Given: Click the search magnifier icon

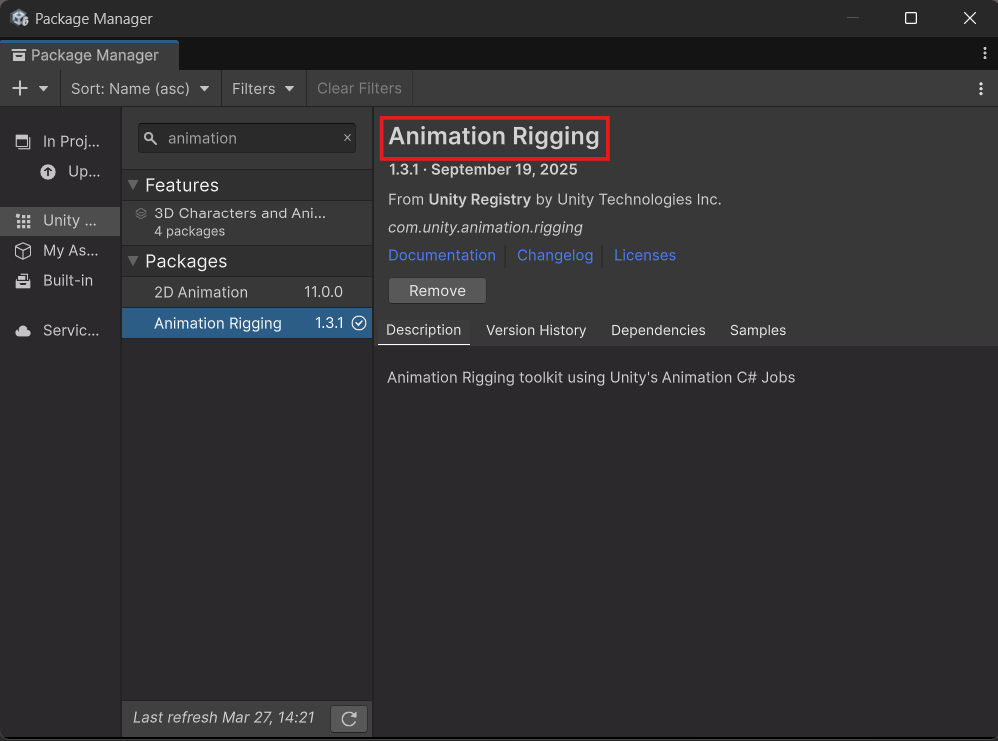Looking at the screenshot, I should [x=150, y=138].
